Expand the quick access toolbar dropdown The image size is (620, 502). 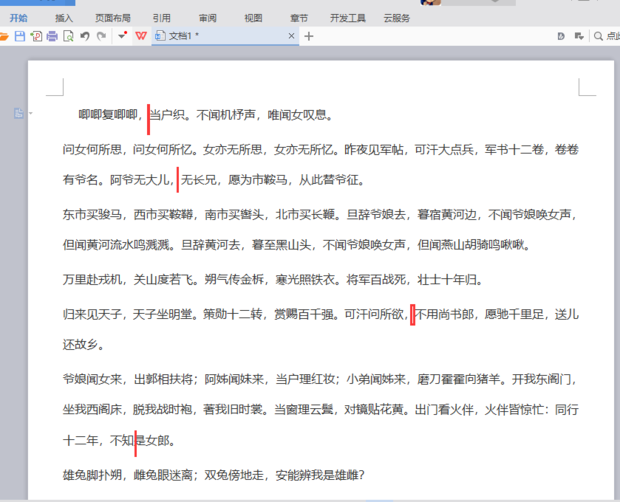122,36
